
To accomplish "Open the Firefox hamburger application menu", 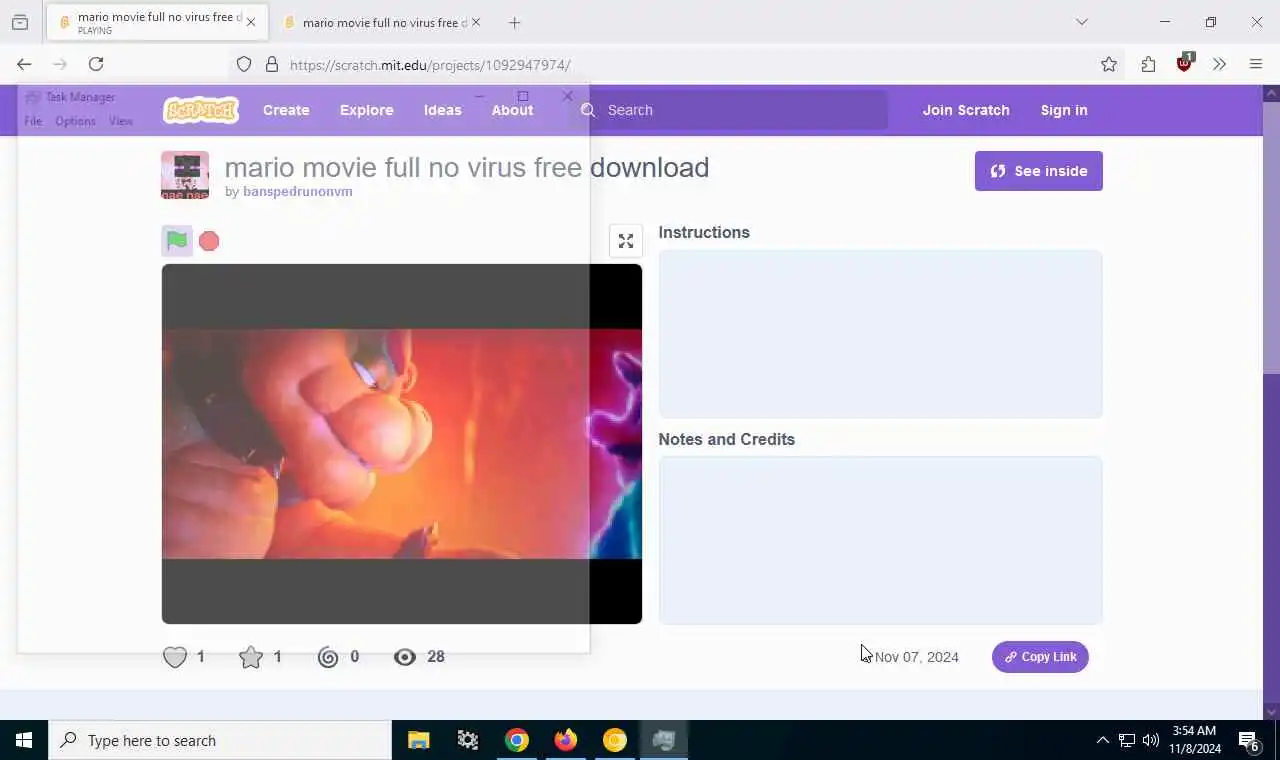I will [x=1256, y=64].
